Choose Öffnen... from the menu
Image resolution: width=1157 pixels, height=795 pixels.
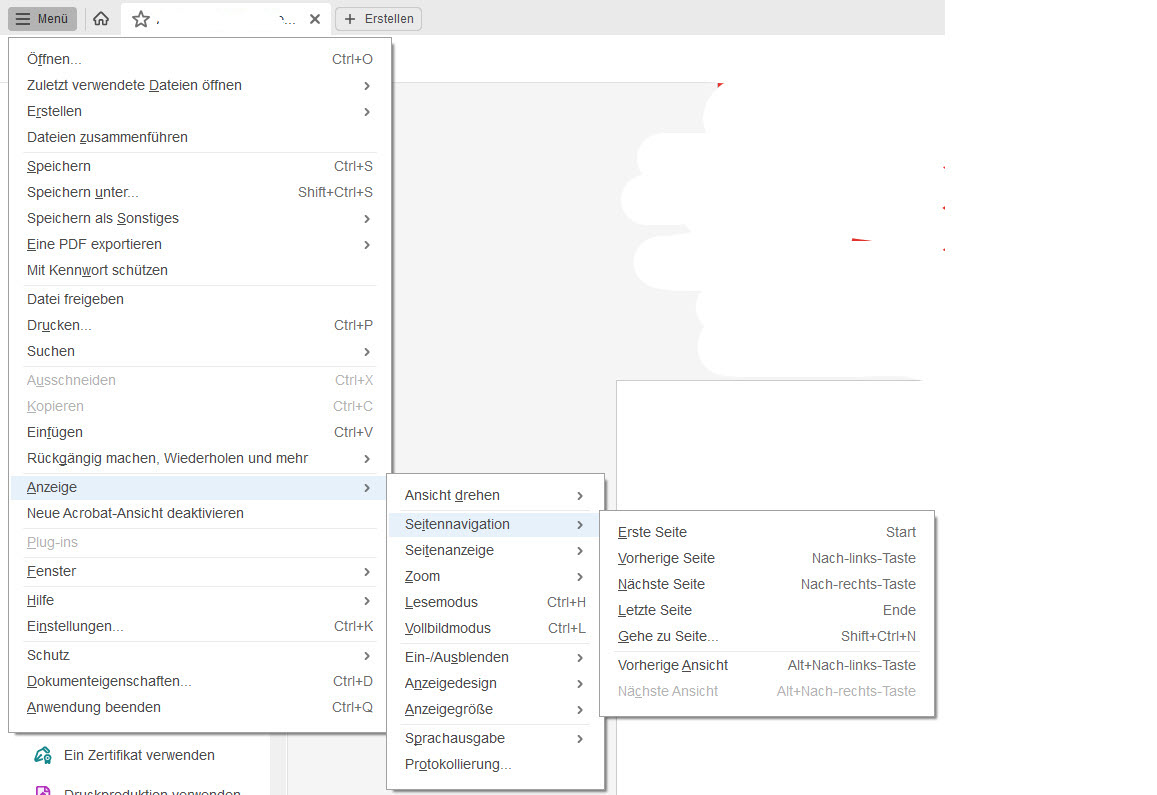click(x=199, y=59)
